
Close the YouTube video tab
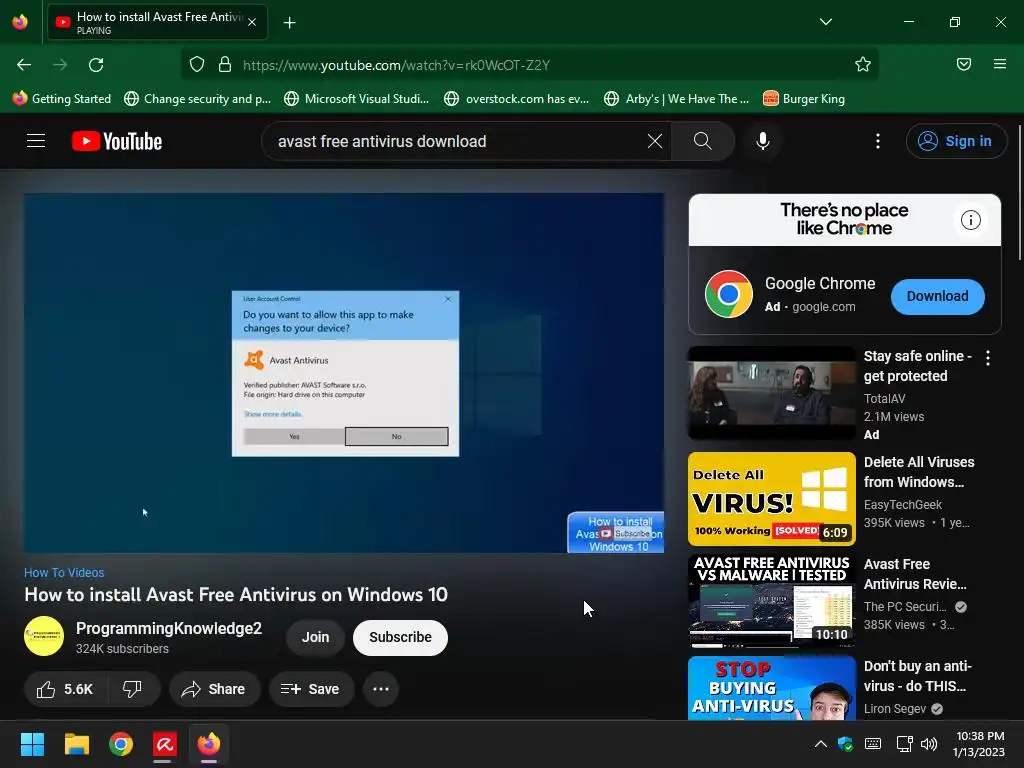pos(252,22)
